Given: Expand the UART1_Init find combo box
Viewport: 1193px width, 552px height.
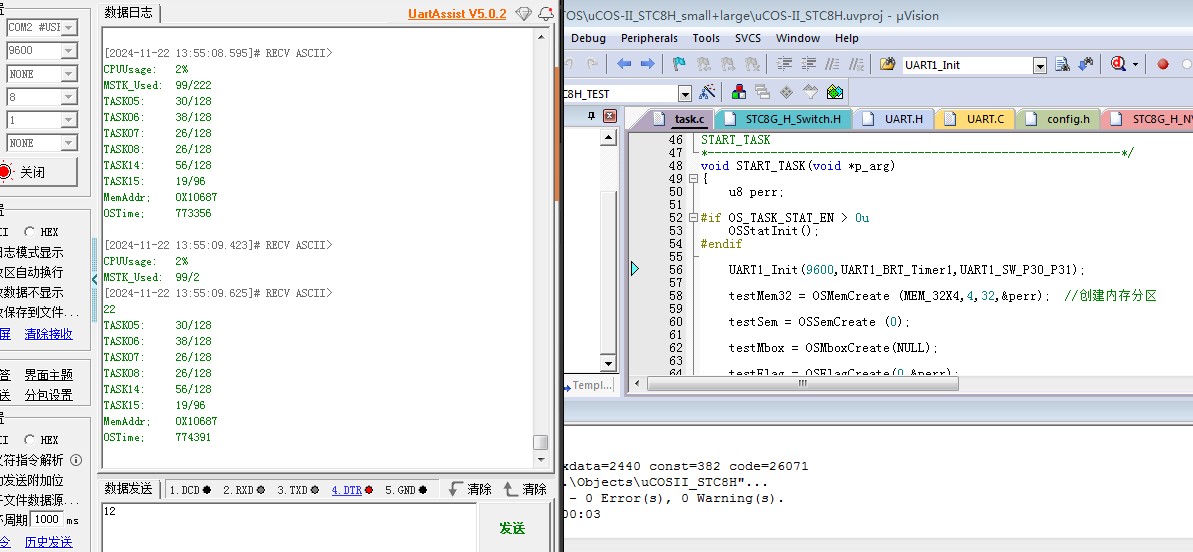Looking at the screenshot, I should point(1040,65).
